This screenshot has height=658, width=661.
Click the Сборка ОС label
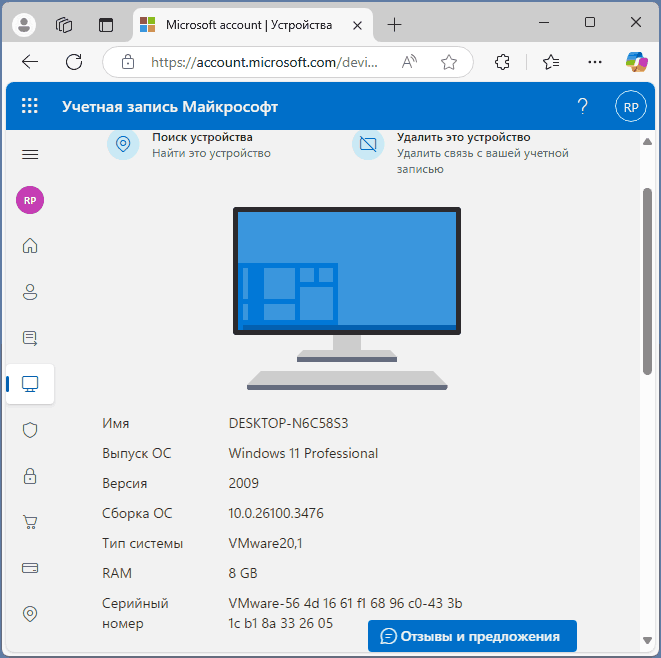pyautogui.click(x=137, y=513)
